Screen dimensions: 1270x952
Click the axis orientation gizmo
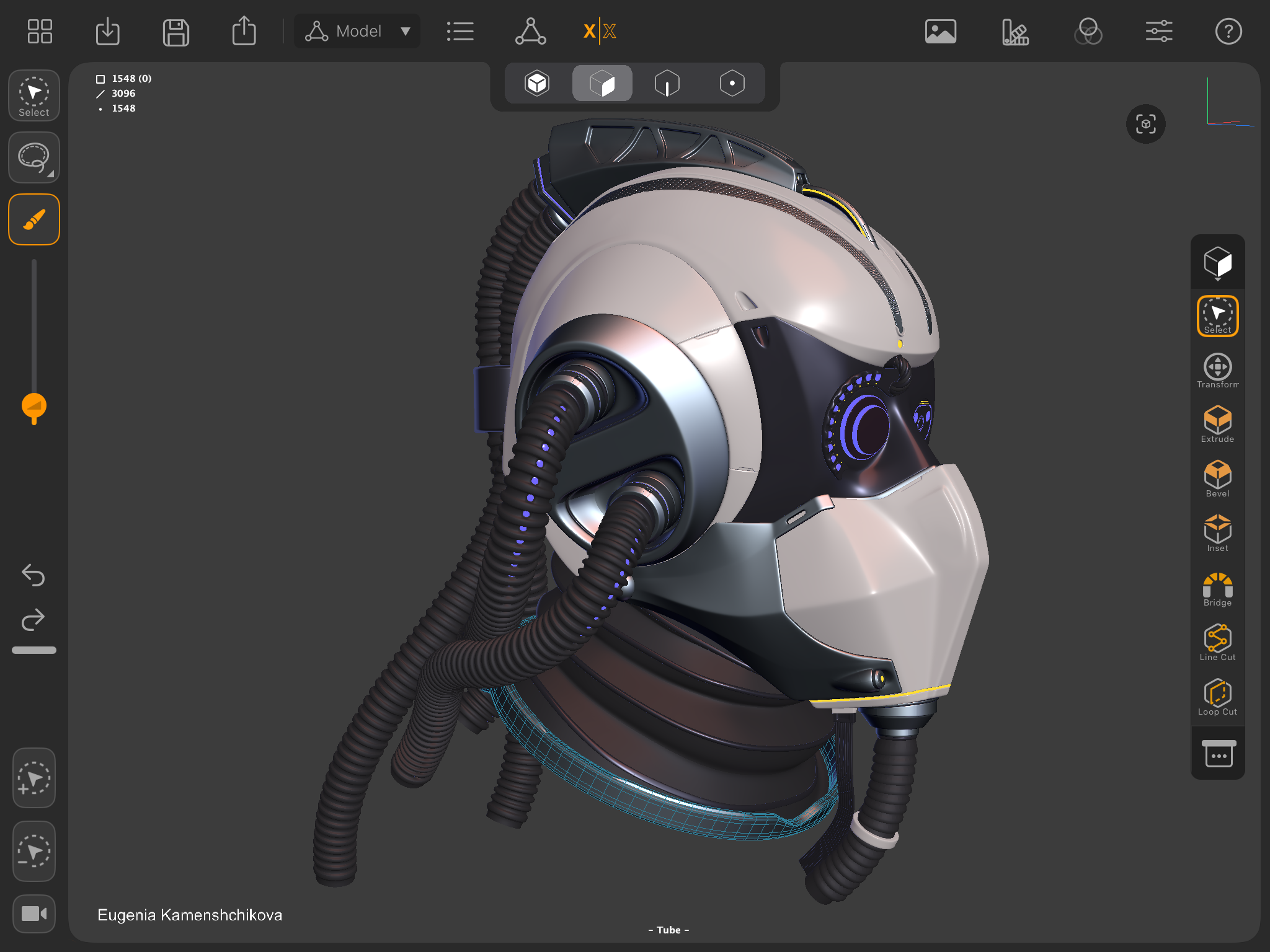(1230, 103)
